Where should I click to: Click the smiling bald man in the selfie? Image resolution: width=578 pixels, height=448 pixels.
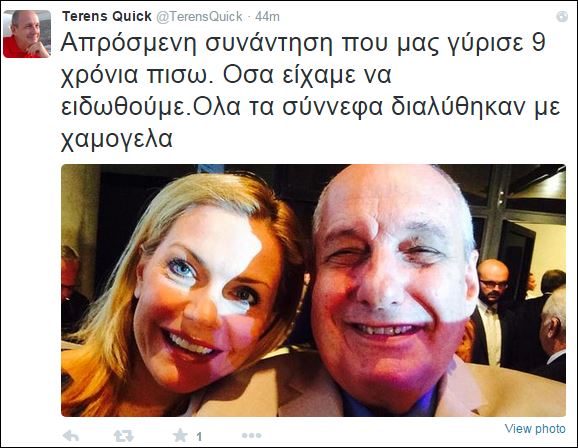(394, 291)
